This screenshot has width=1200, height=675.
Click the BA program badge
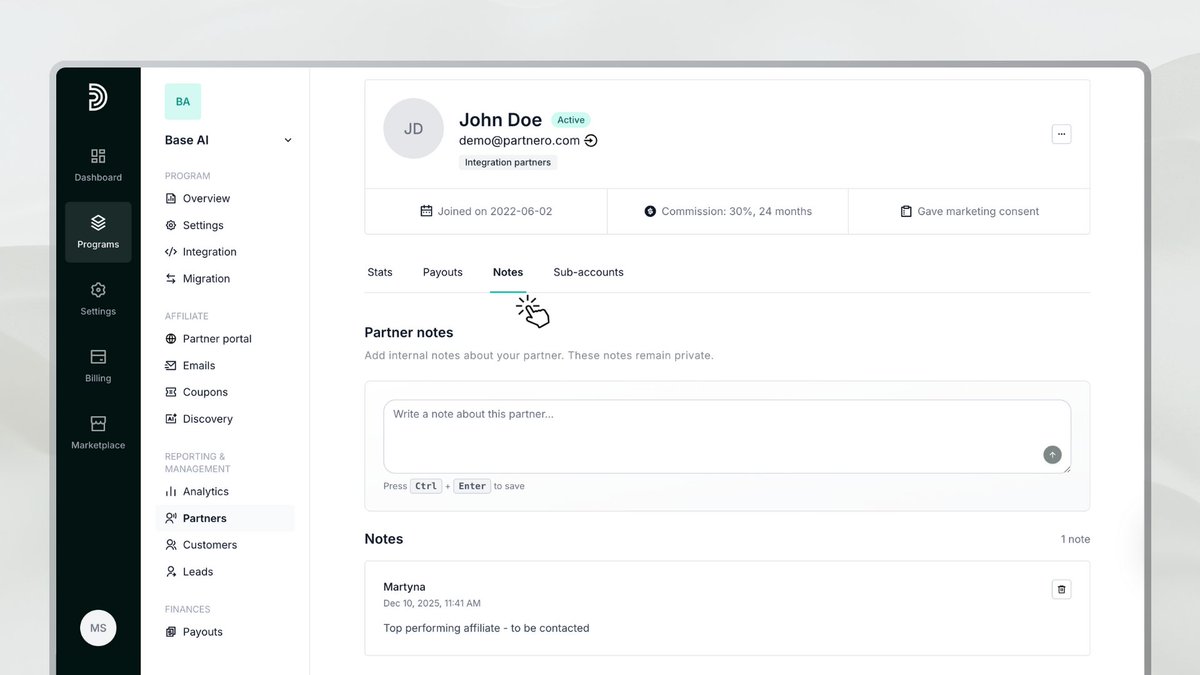183,102
